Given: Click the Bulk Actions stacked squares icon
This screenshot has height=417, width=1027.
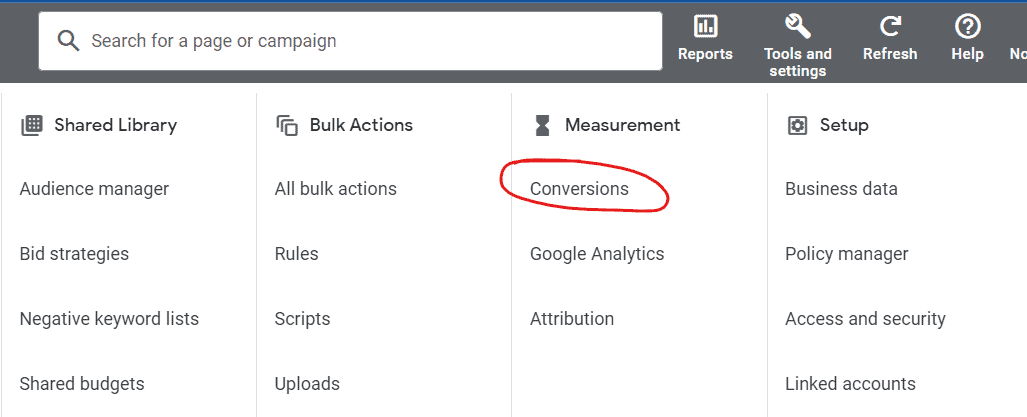Looking at the screenshot, I should (287, 125).
